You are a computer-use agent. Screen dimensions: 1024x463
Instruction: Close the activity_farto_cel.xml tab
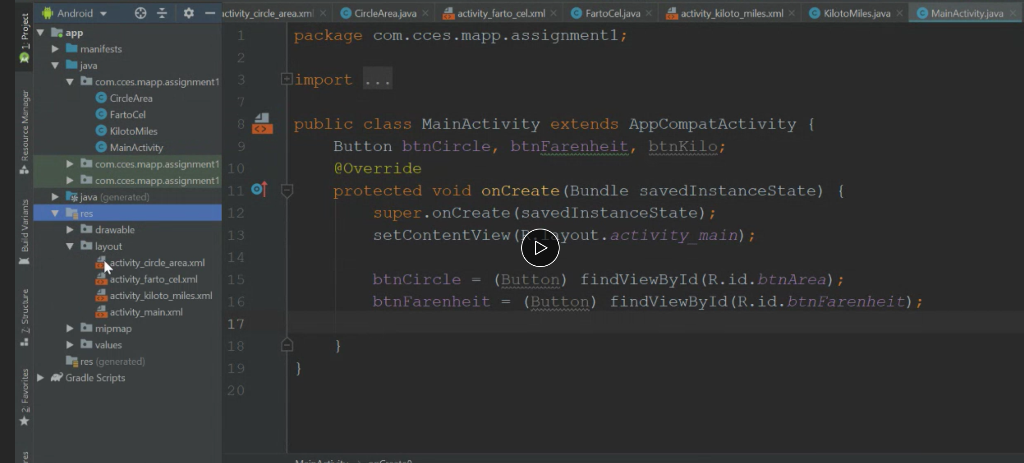click(554, 13)
